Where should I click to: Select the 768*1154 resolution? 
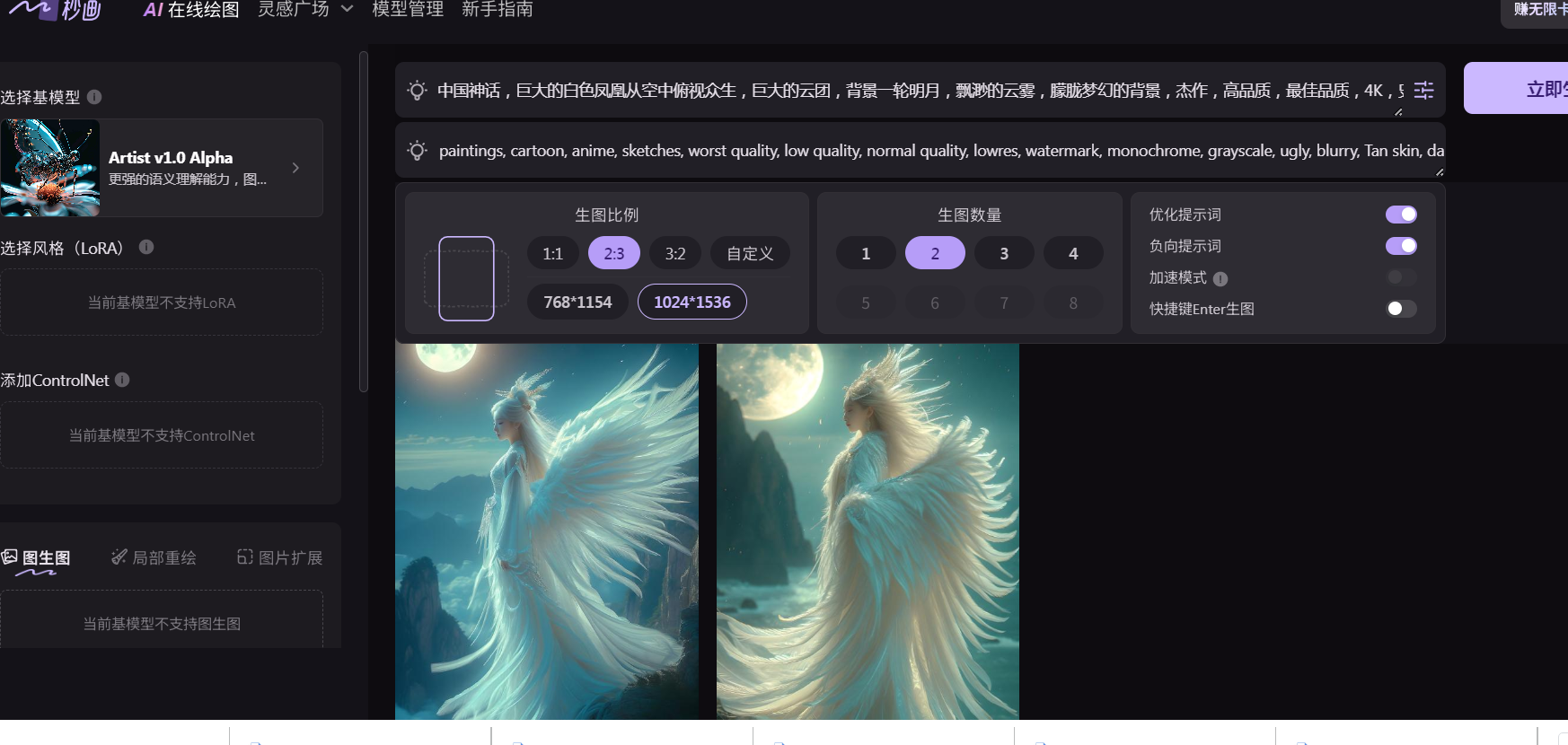point(577,302)
